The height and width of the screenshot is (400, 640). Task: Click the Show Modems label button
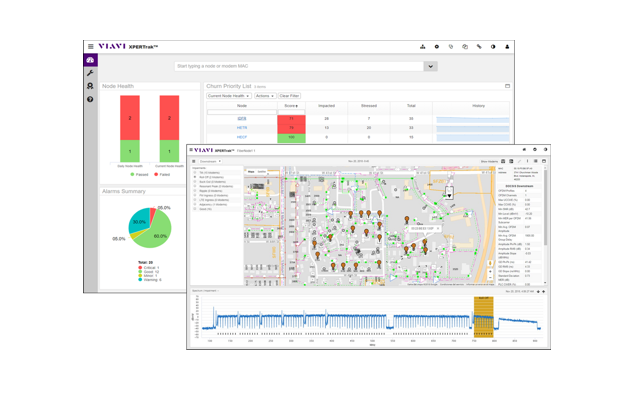pos(489,161)
